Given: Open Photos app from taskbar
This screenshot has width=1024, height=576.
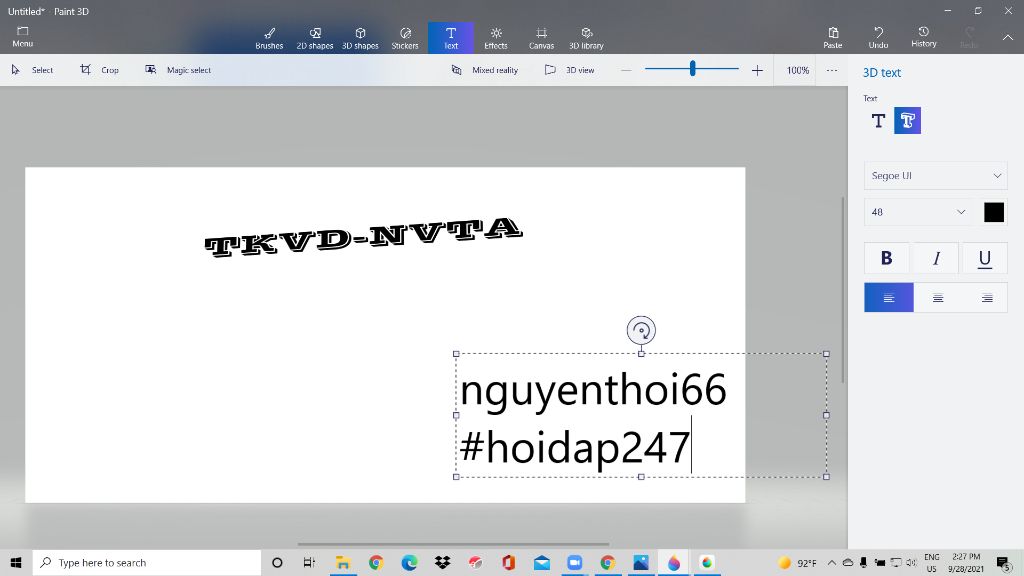Looking at the screenshot, I should pyautogui.click(x=641, y=562).
